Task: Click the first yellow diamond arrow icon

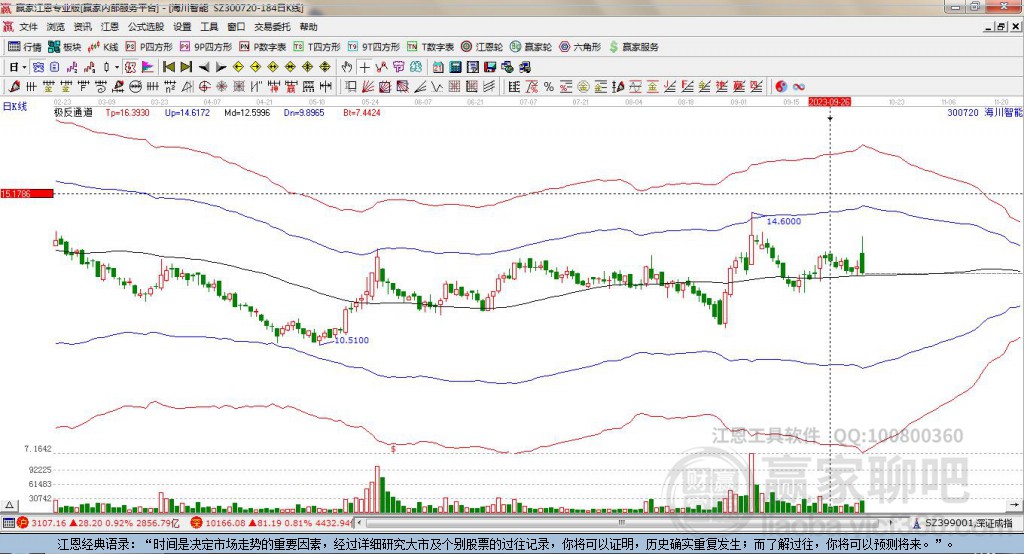Action: click(238, 67)
